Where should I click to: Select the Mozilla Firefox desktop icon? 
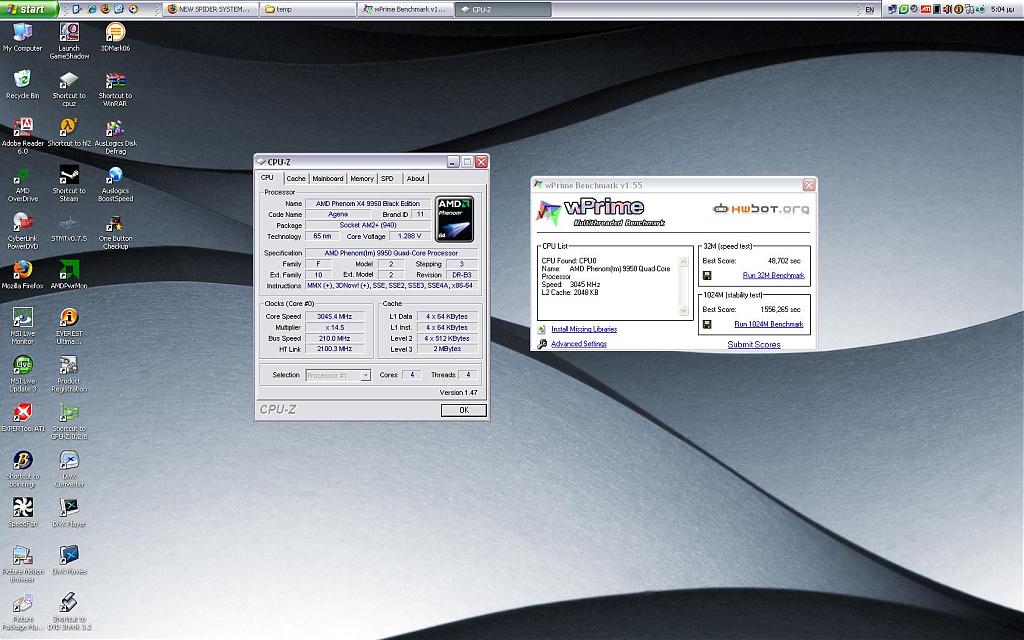[x=23, y=274]
